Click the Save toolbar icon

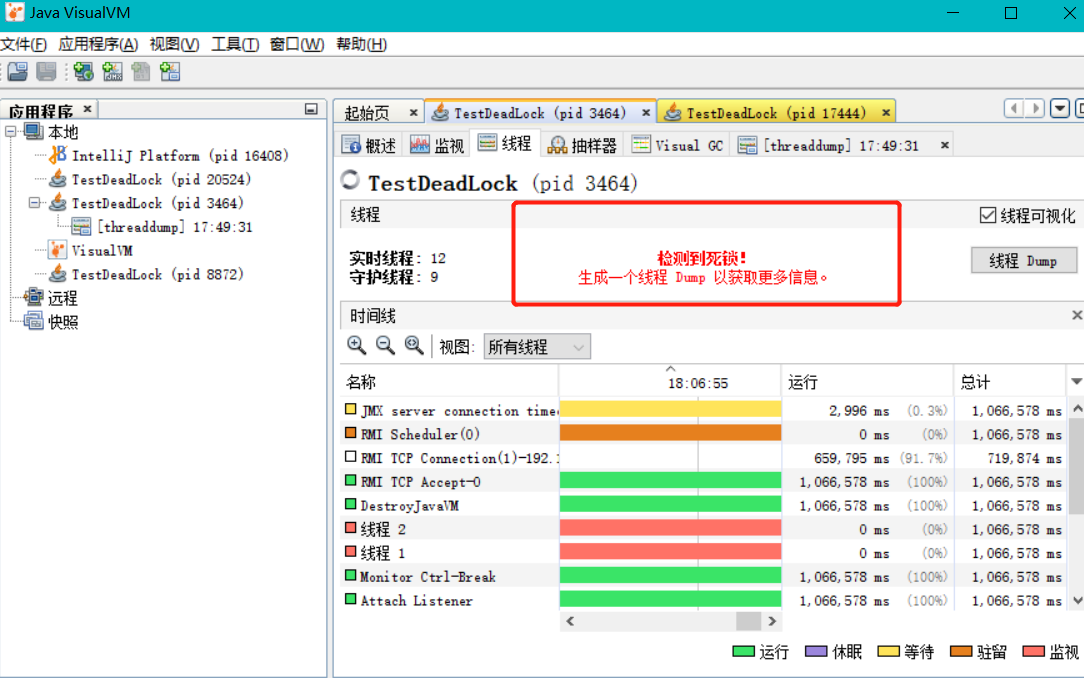[46, 71]
